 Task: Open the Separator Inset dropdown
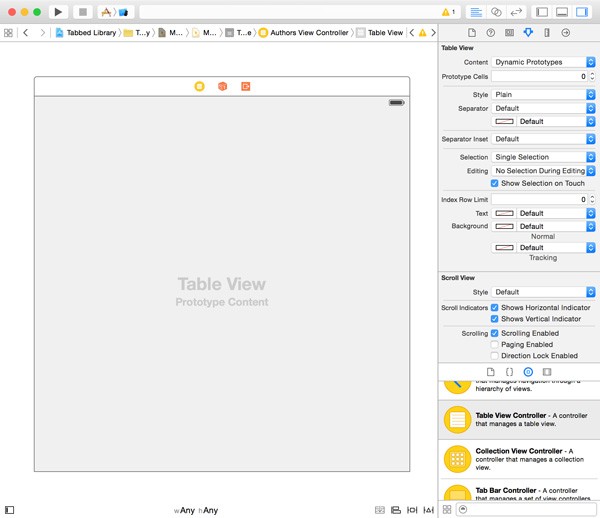pyautogui.click(x=543, y=139)
